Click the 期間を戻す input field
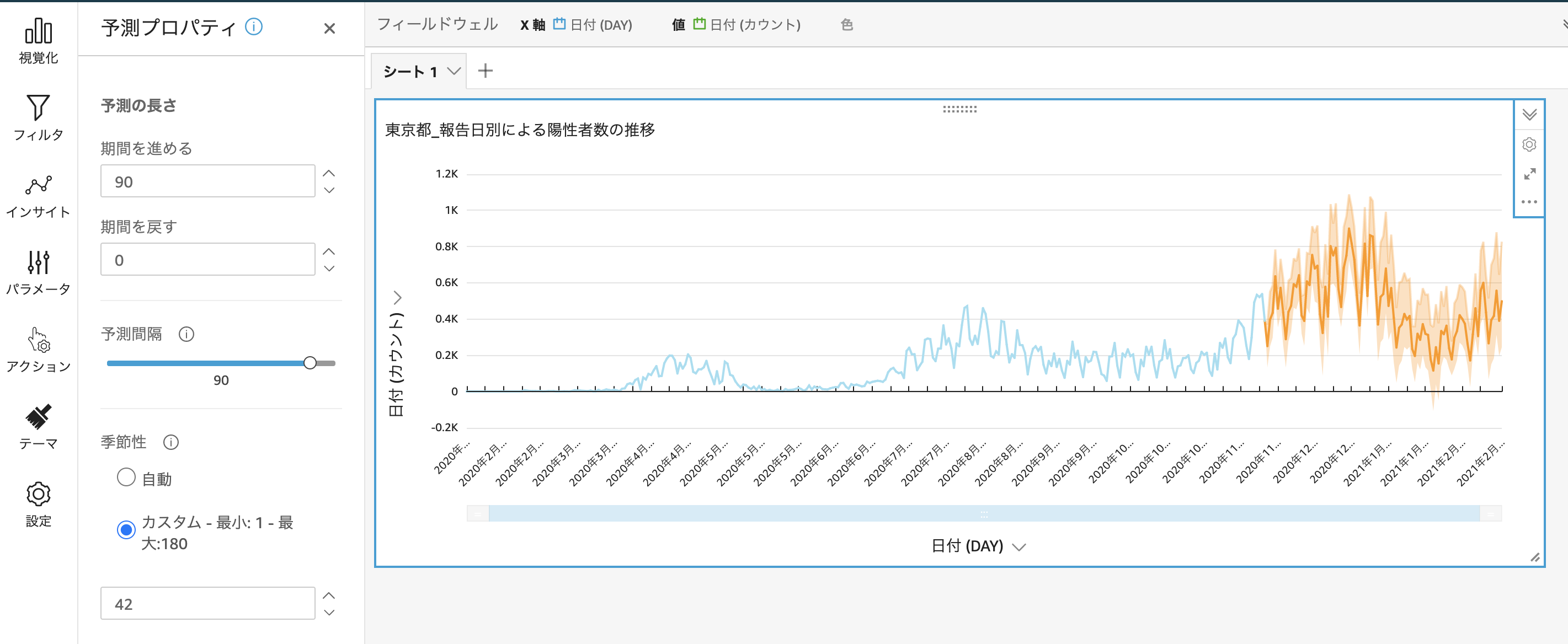The height and width of the screenshot is (644, 1568). tap(207, 260)
